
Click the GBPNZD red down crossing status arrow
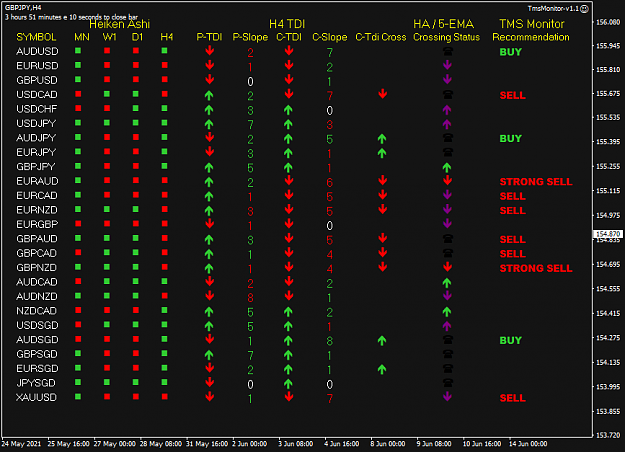pyautogui.click(x=448, y=267)
